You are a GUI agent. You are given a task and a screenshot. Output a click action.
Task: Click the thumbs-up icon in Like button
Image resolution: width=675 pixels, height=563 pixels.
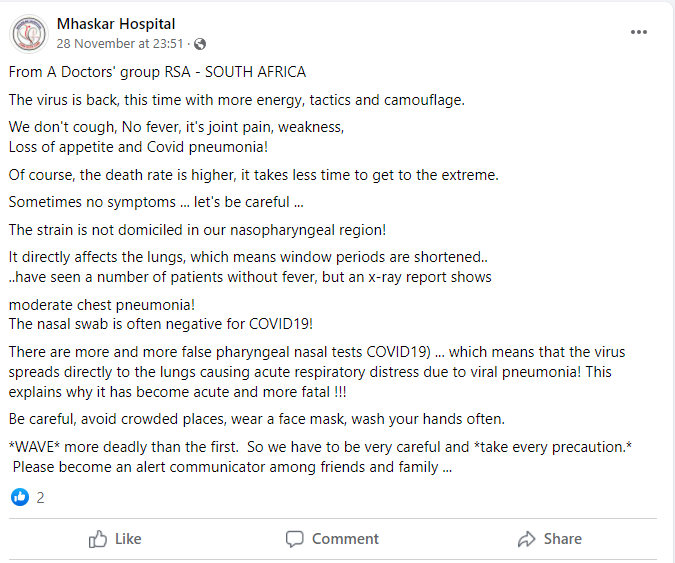click(98, 539)
